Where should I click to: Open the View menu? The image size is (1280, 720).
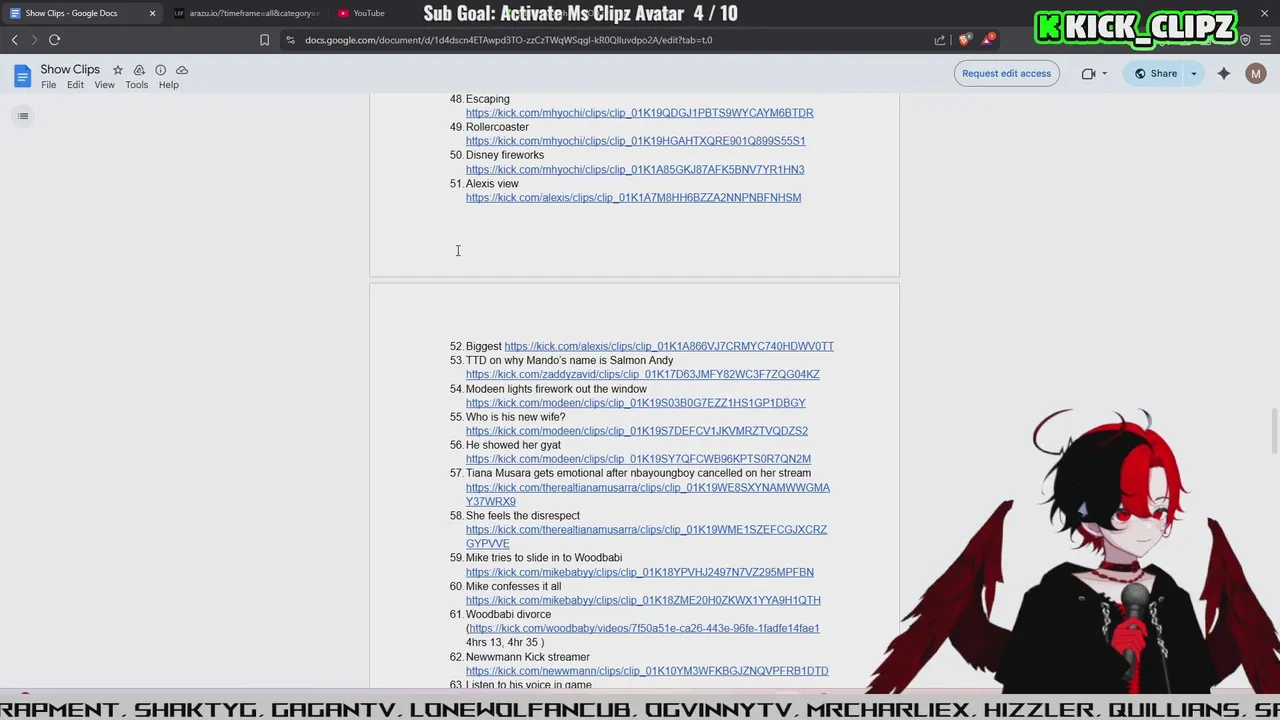(x=104, y=85)
